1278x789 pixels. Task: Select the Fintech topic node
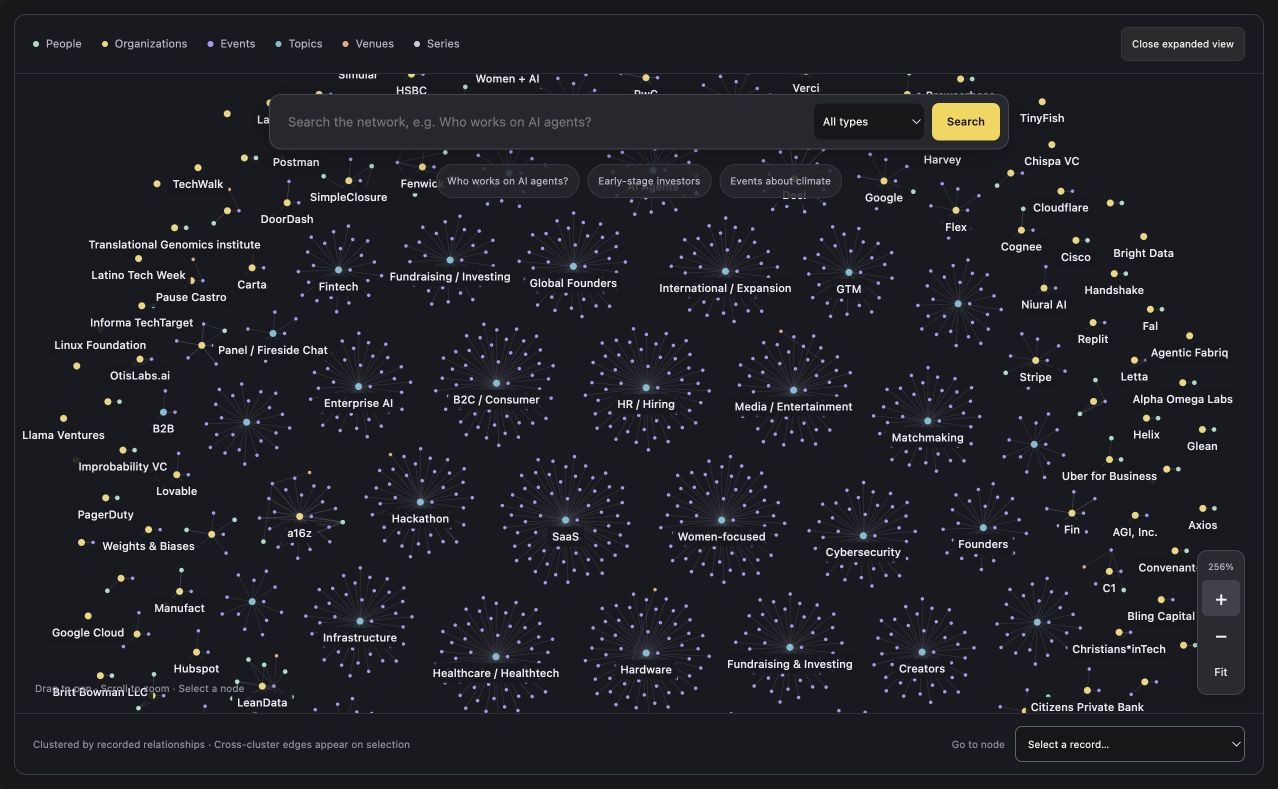click(338, 270)
